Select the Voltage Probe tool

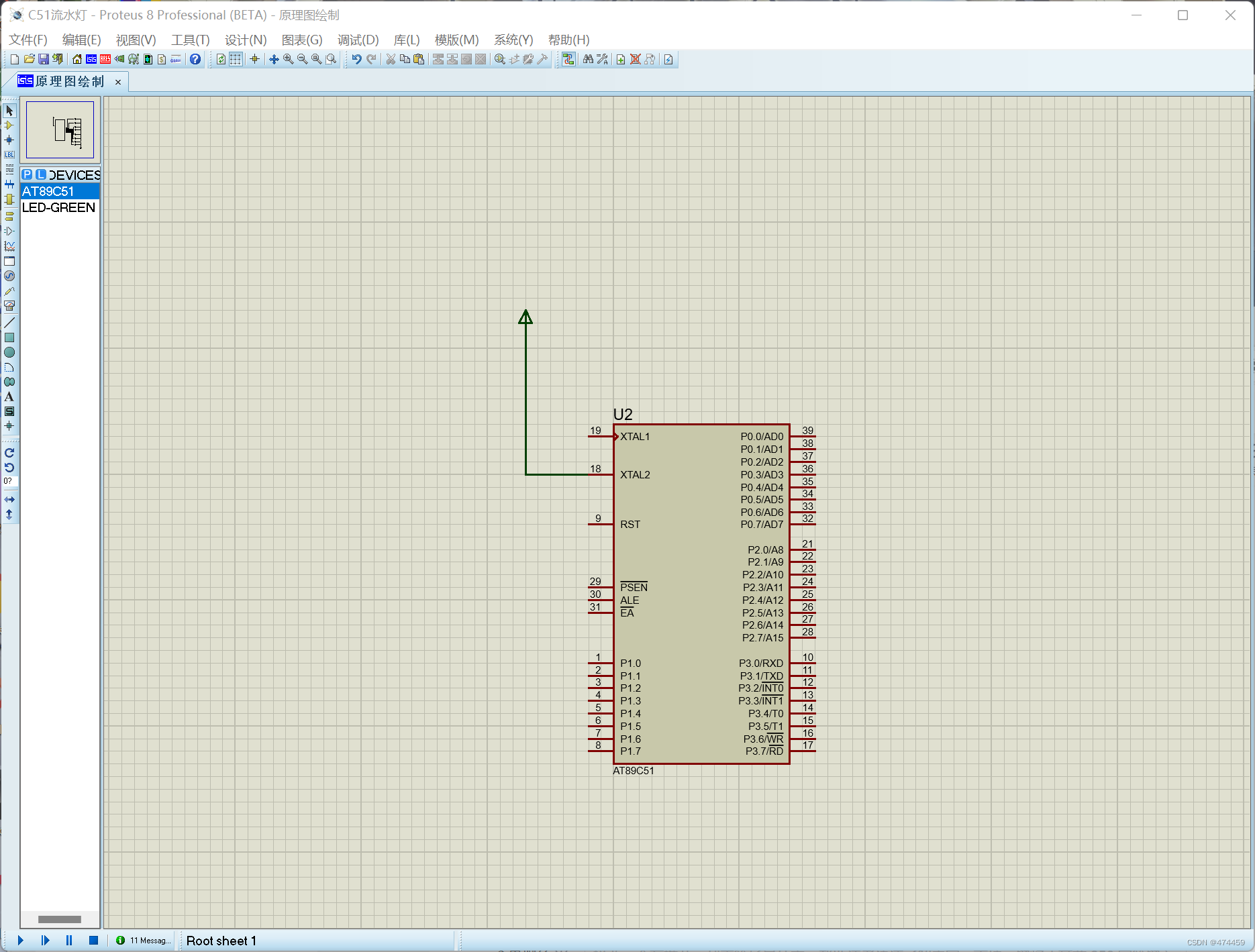pos(9,290)
